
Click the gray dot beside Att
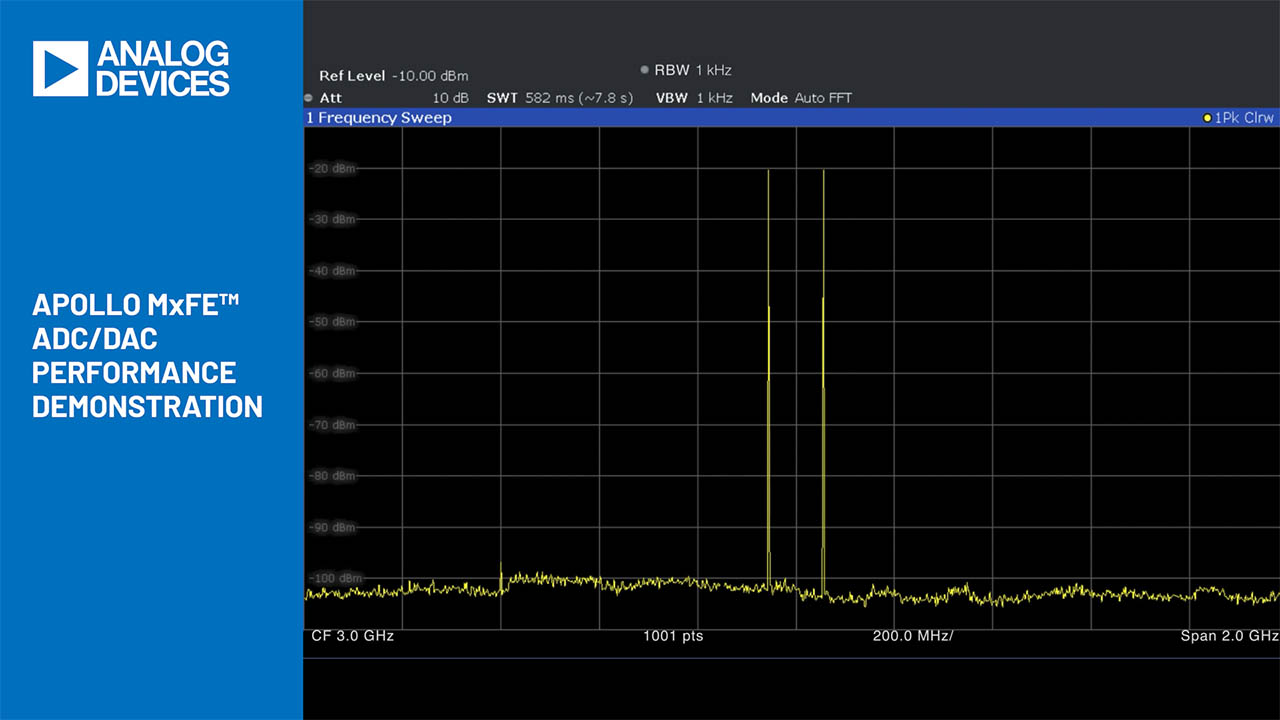pyautogui.click(x=308, y=98)
